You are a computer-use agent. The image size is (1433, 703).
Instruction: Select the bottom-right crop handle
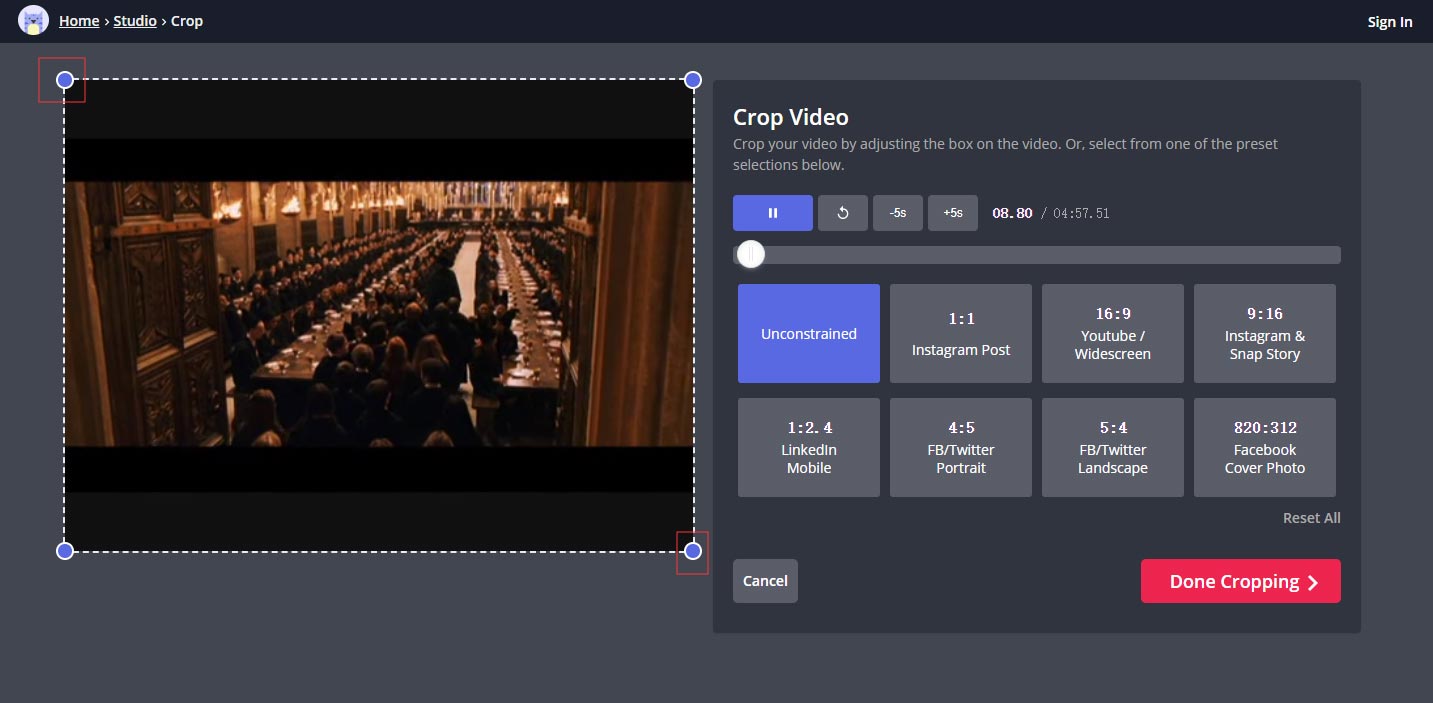692,550
